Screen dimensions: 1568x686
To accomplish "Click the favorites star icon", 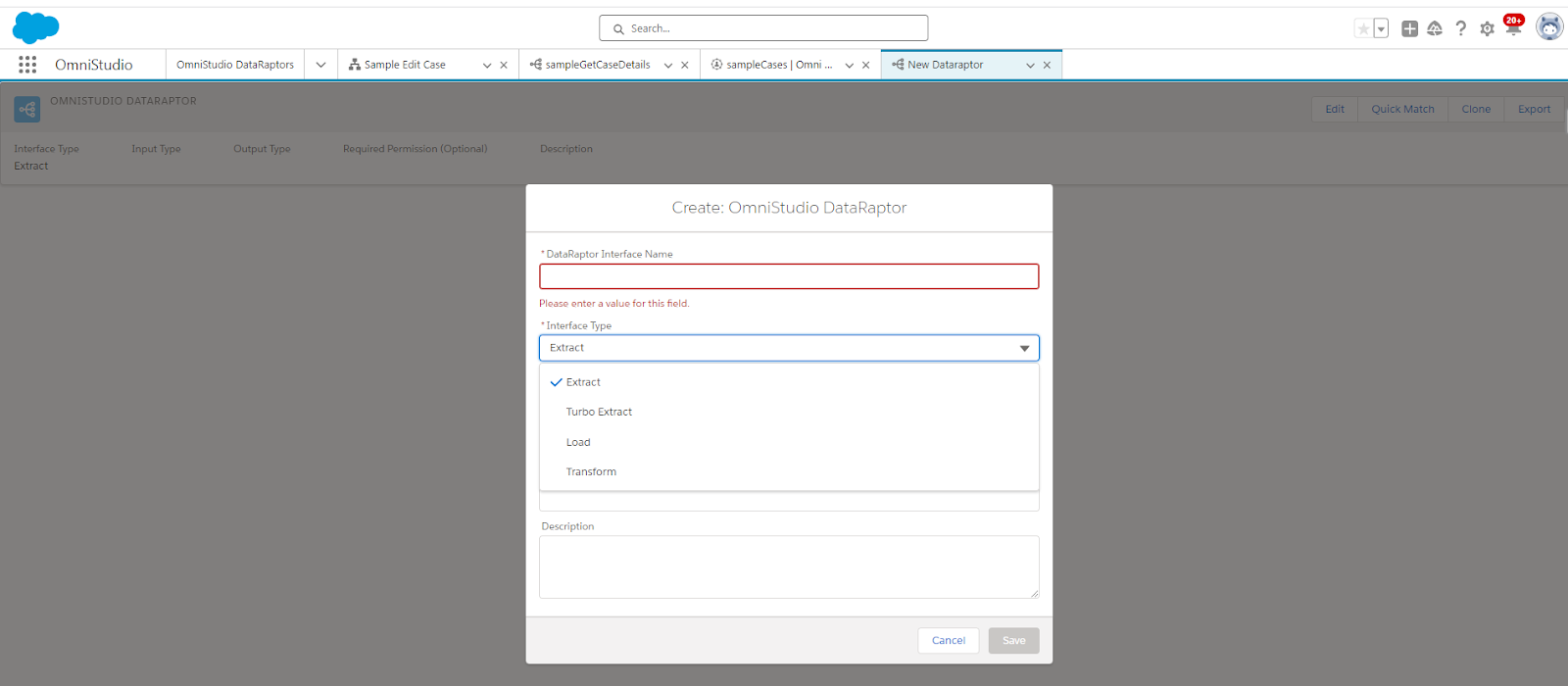I will coord(1363,28).
